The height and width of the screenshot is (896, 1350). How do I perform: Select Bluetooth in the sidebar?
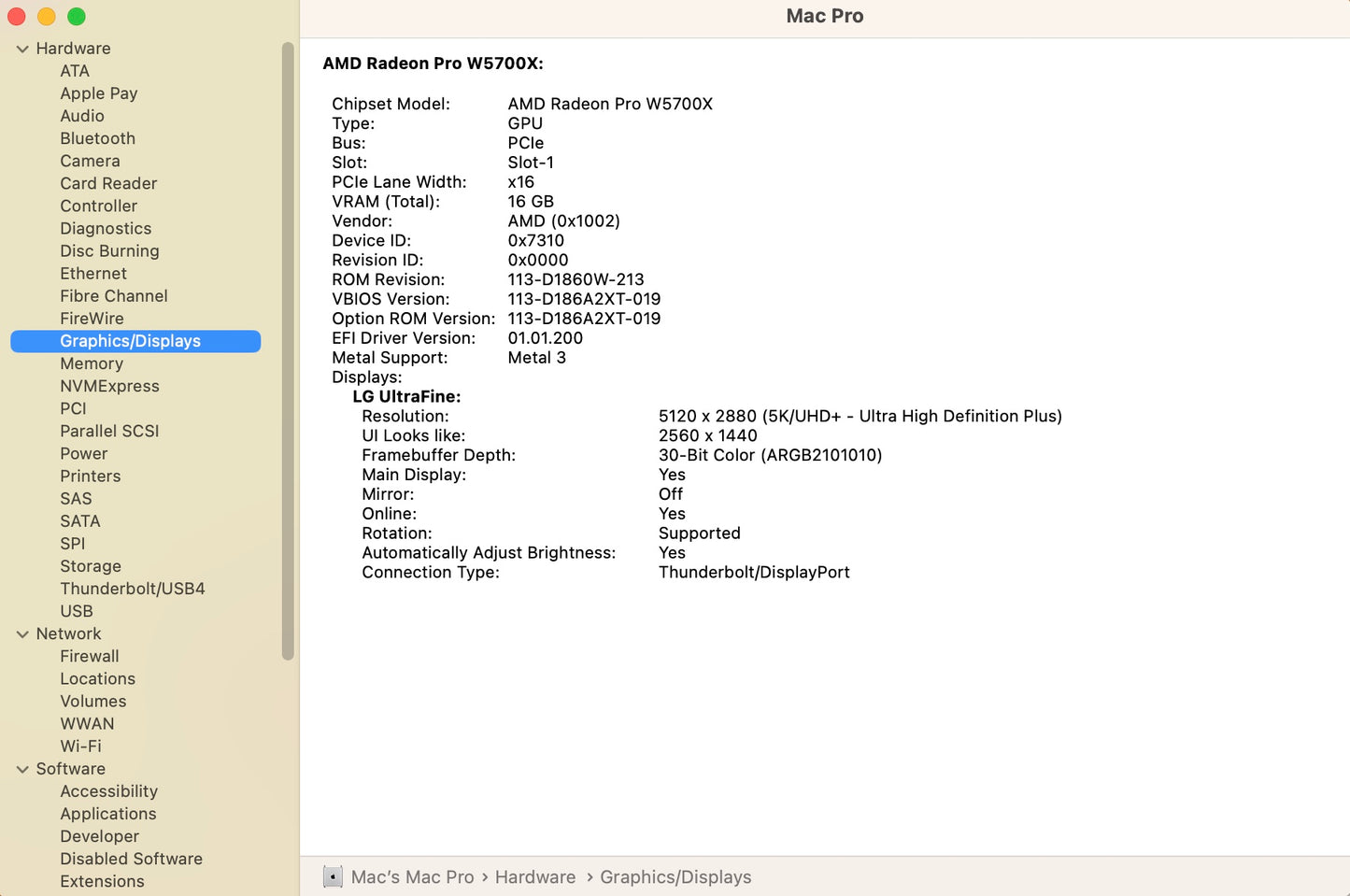(97, 138)
